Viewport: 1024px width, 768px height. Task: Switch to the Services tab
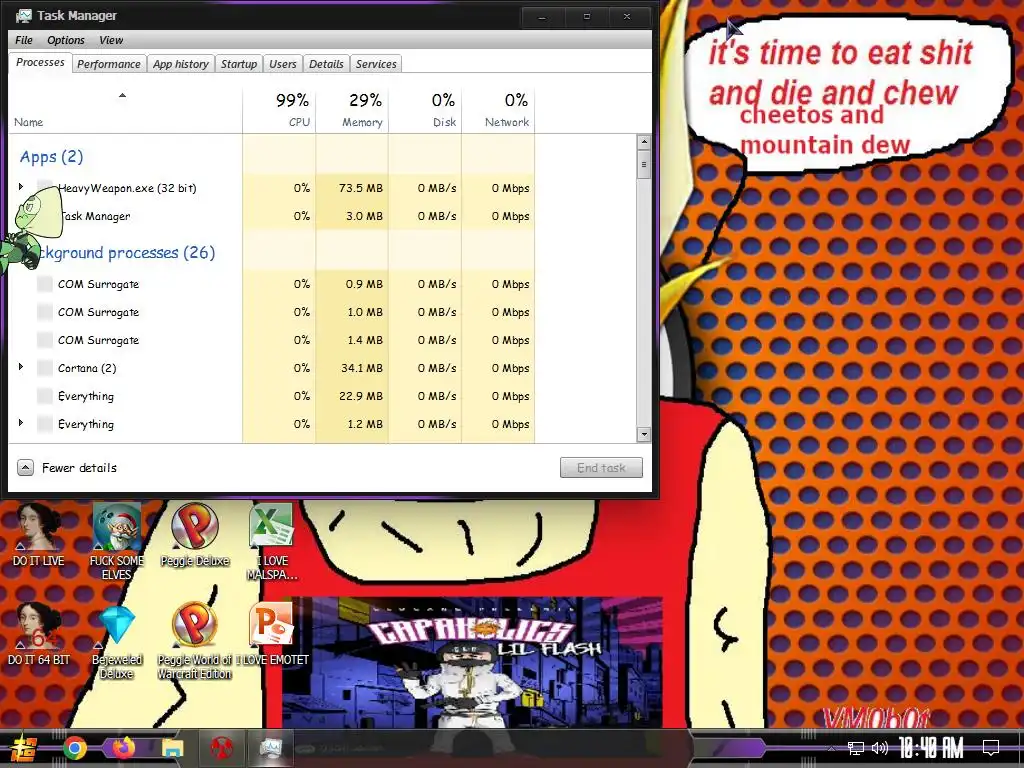pos(376,64)
